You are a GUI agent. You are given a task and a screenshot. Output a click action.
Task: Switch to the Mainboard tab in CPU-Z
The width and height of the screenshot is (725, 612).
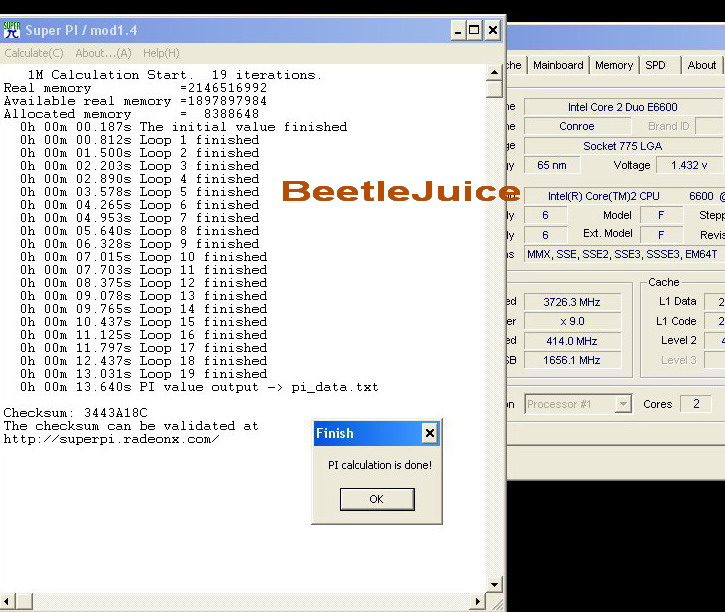558,65
